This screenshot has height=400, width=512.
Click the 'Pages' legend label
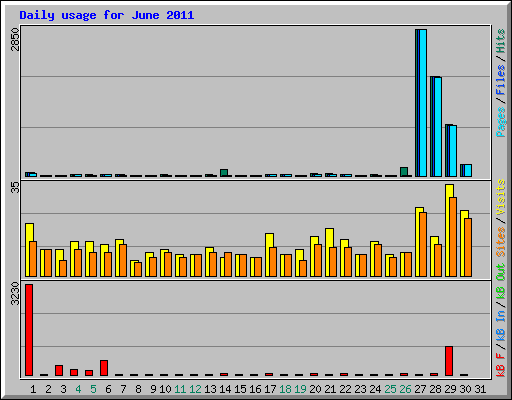(x=501, y=122)
